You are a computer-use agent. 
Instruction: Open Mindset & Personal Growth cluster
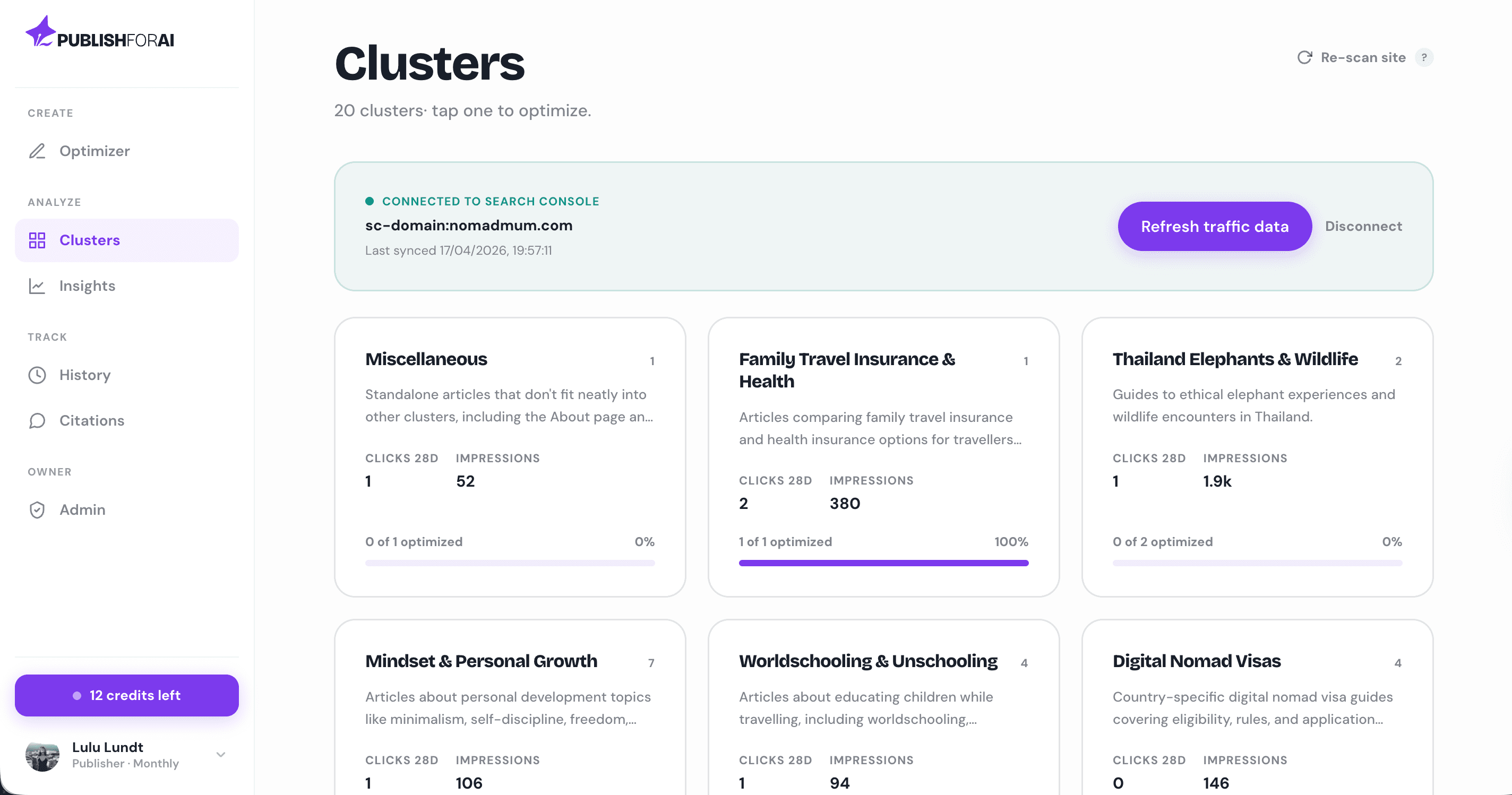click(x=510, y=707)
